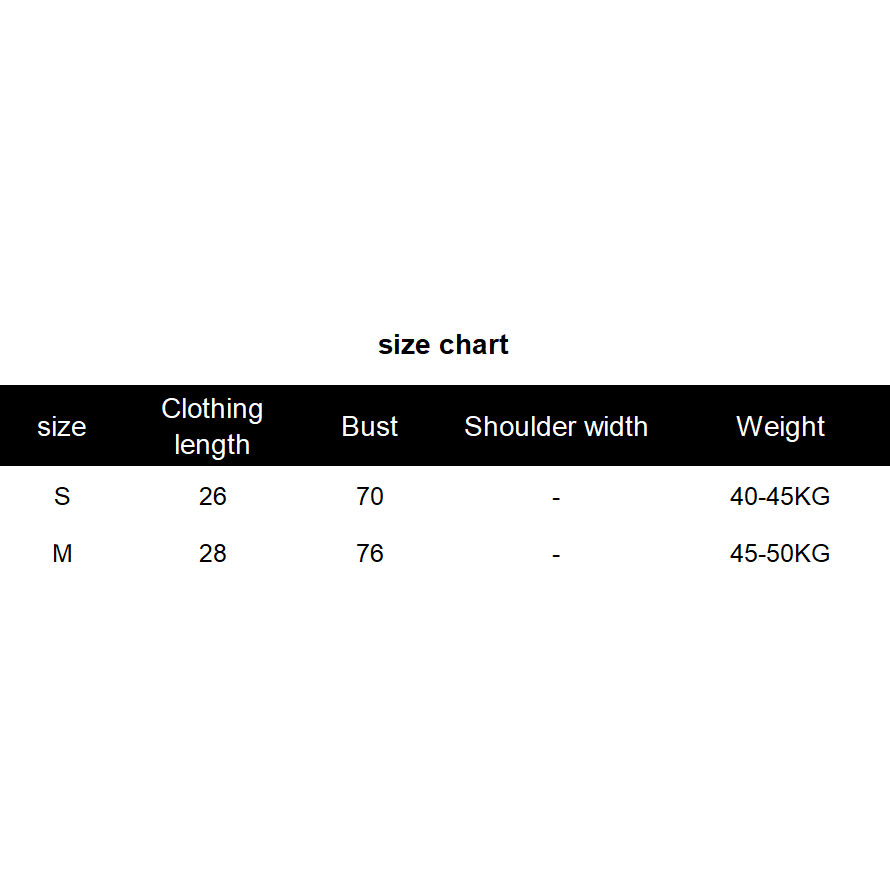Click the word 'Clothing' in the header
The height and width of the screenshot is (890, 890).
212,409
